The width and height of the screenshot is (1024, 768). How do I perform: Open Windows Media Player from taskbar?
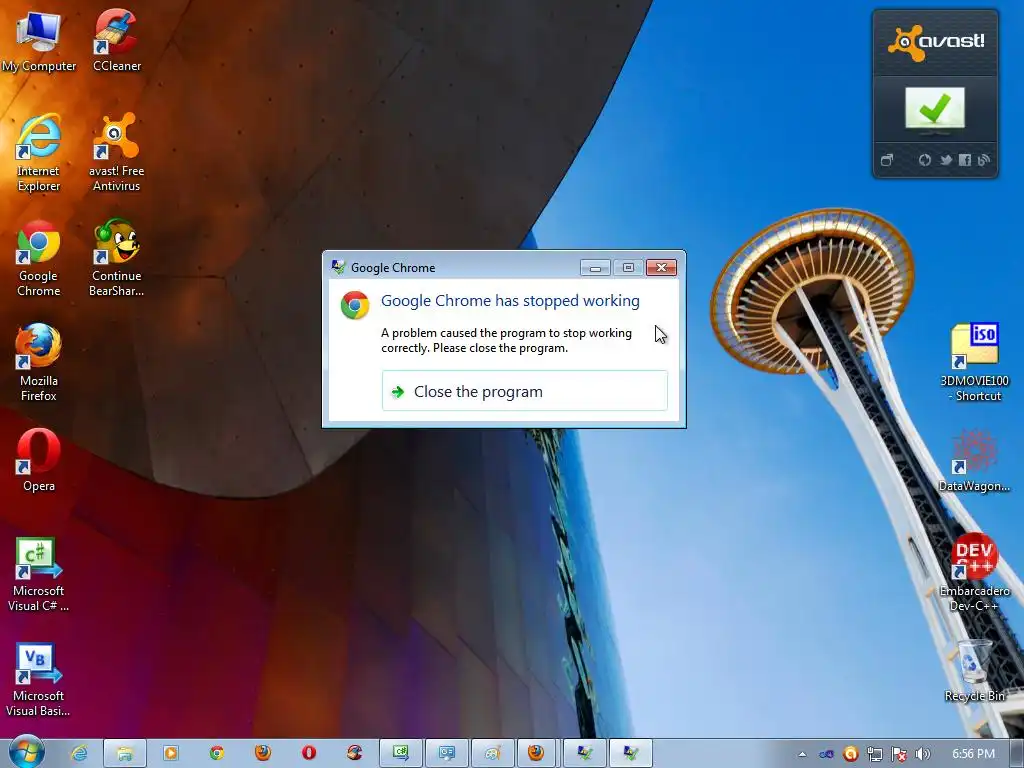coord(170,753)
